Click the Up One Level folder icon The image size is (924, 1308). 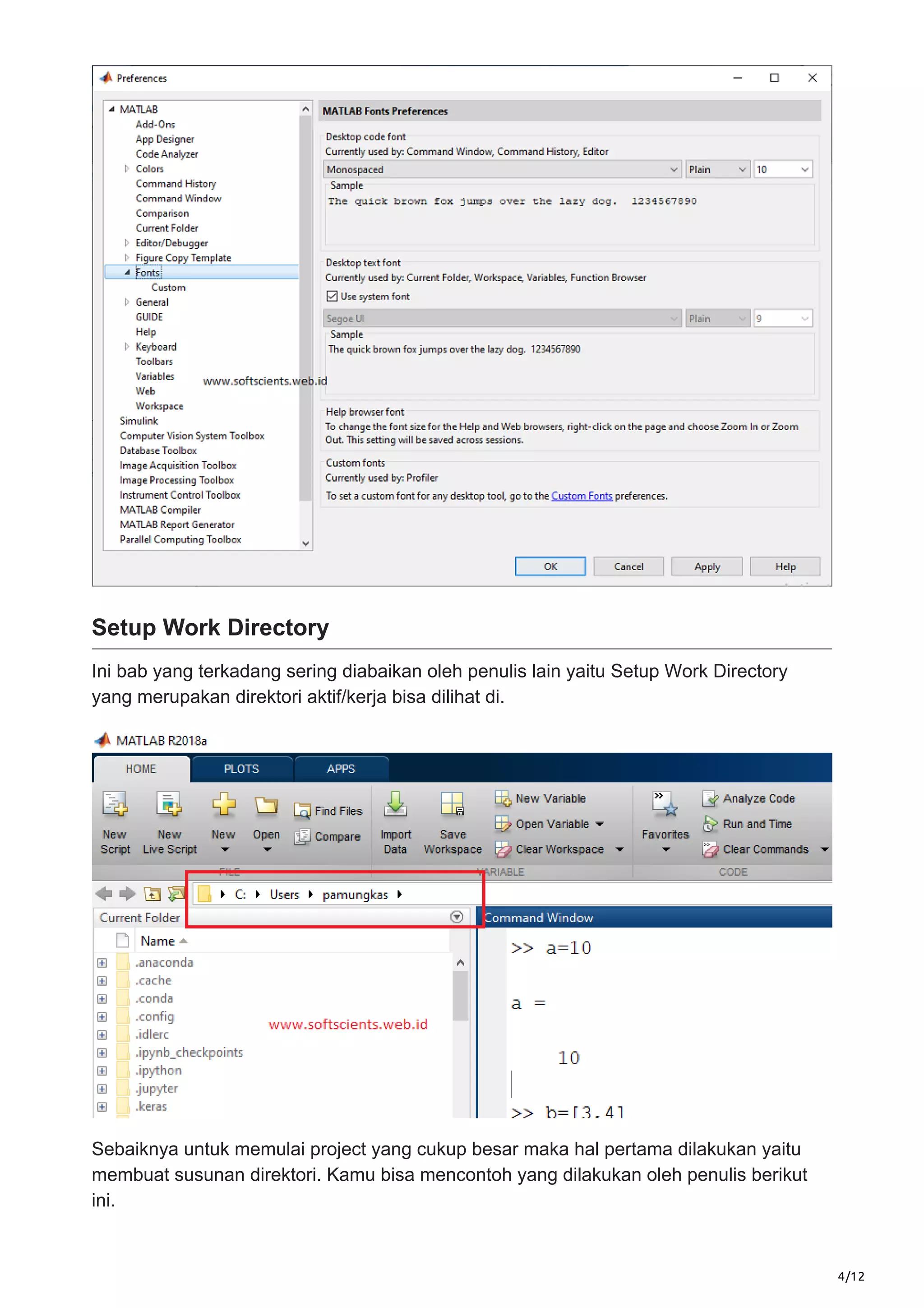(152, 894)
